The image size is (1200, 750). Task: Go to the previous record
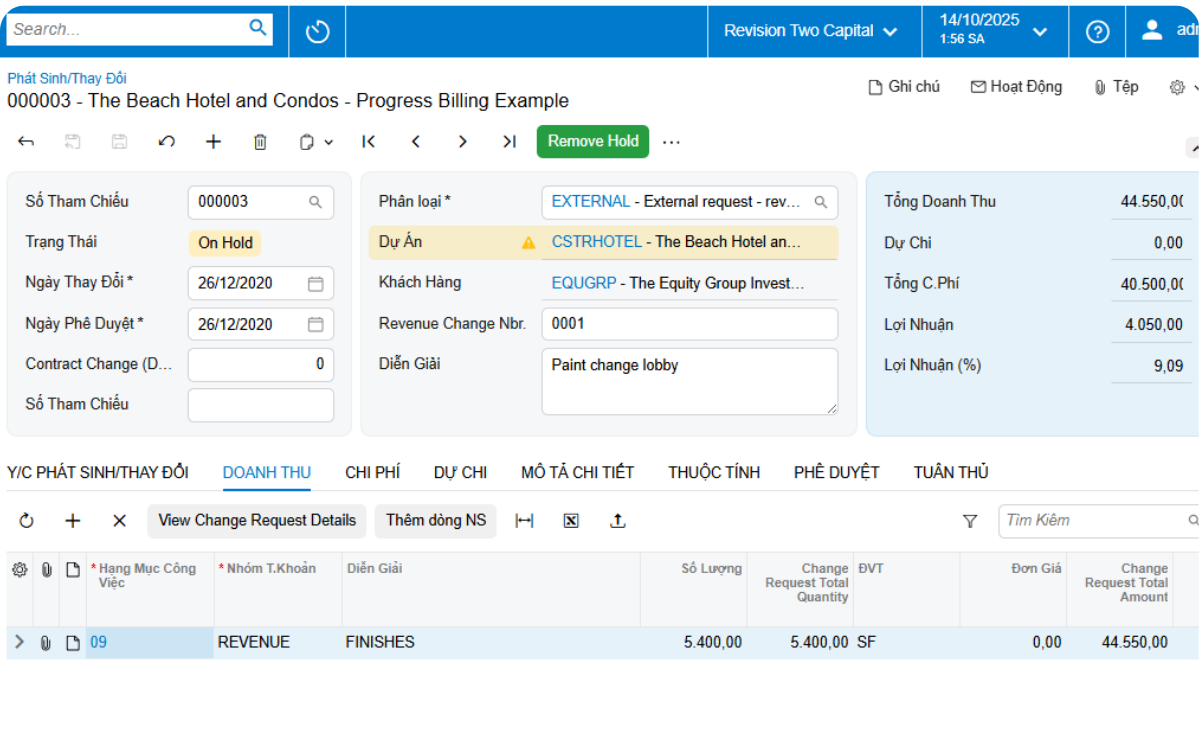(x=415, y=141)
